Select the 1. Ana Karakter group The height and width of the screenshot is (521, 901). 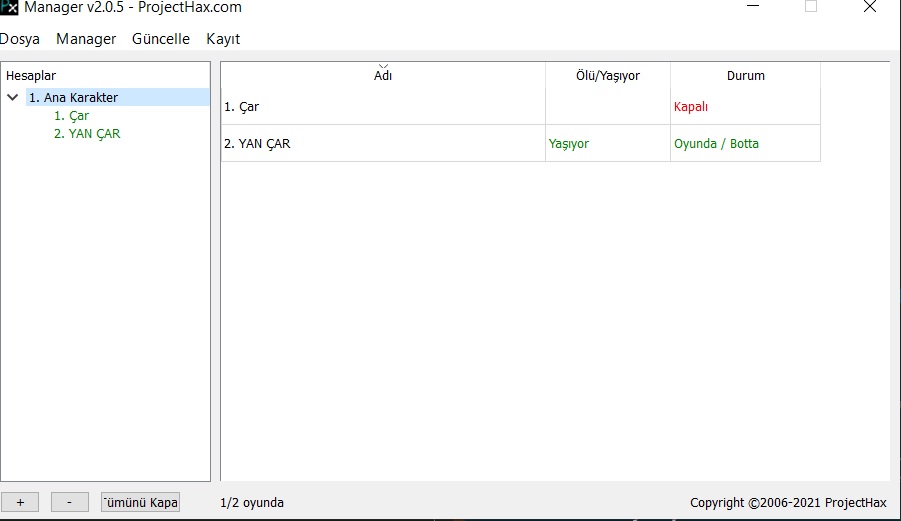(x=74, y=98)
